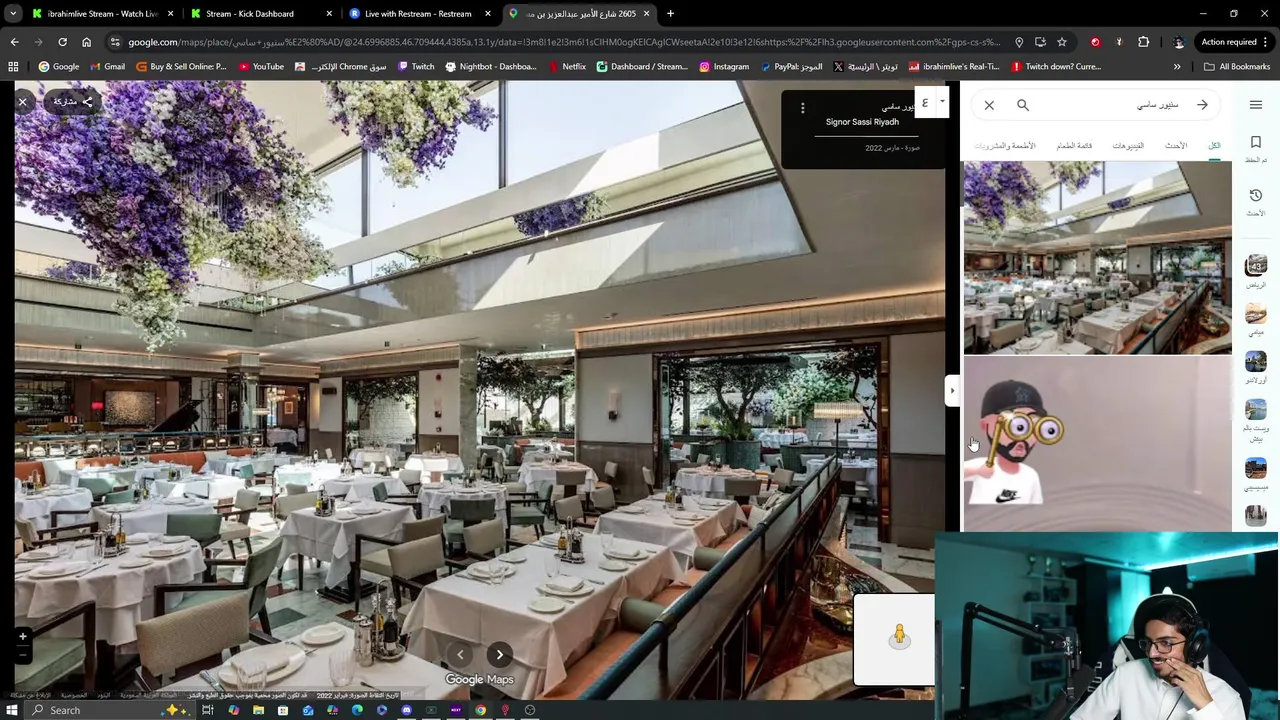The image size is (1280, 720).
Task: Open the Gmail bookmark
Action: click(107, 67)
